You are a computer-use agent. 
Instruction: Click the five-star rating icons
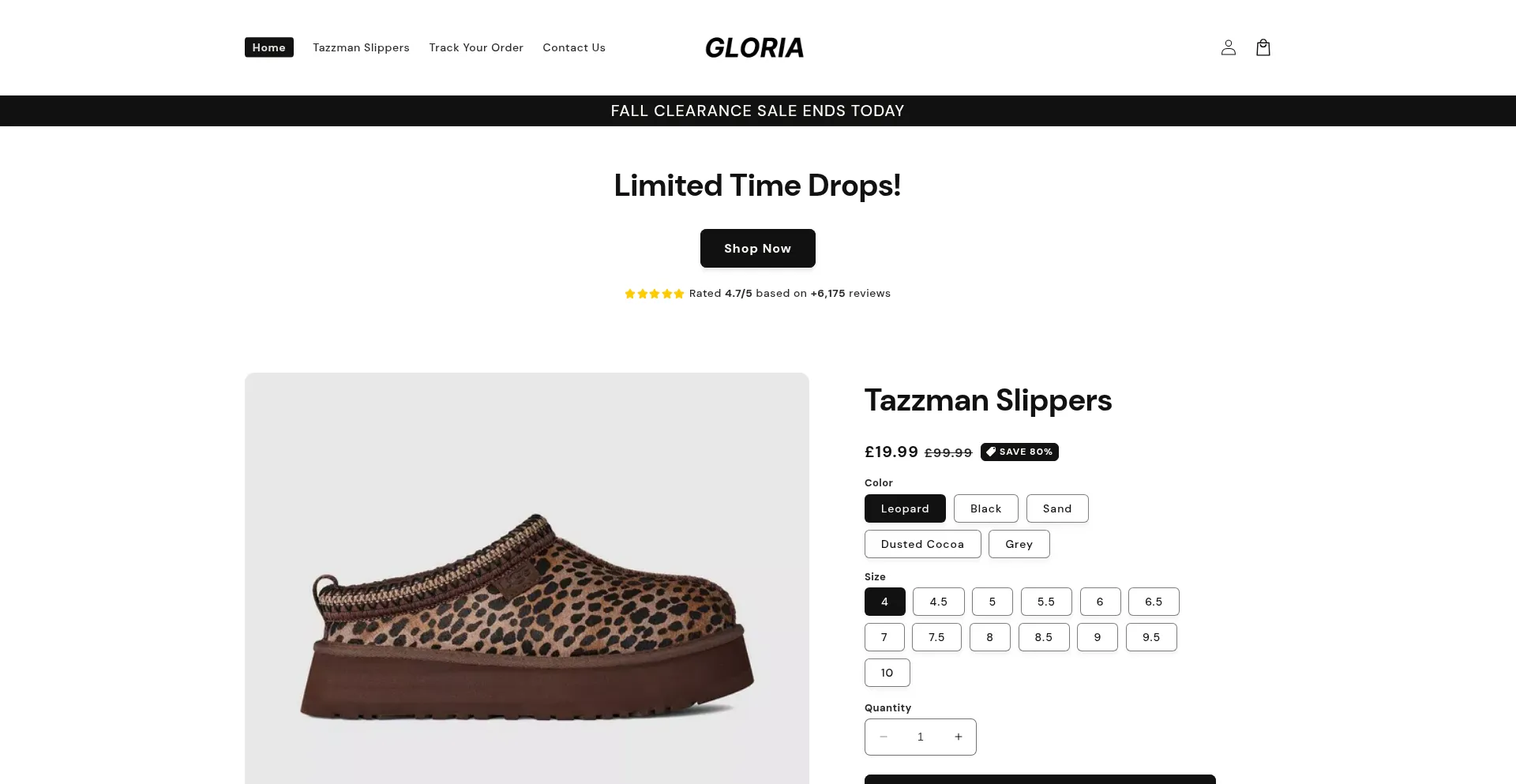point(654,294)
